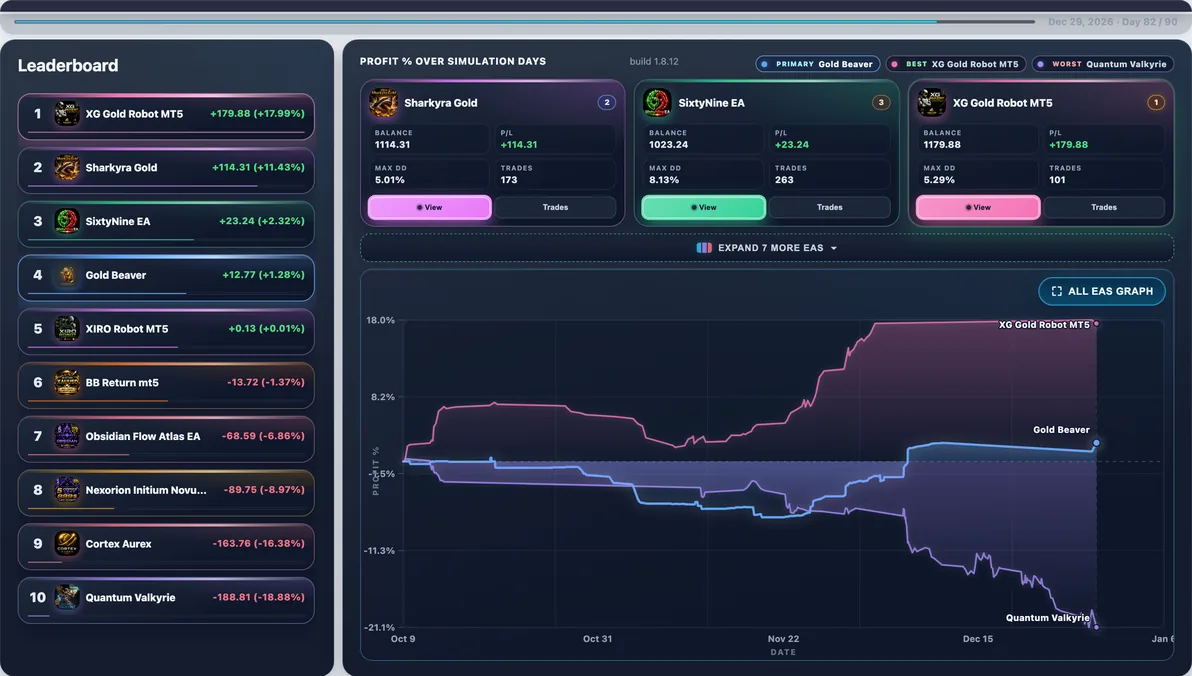Select Quantum Valkyrie leaderboard row
Viewport: 1192px width, 676px height.
(x=166, y=600)
